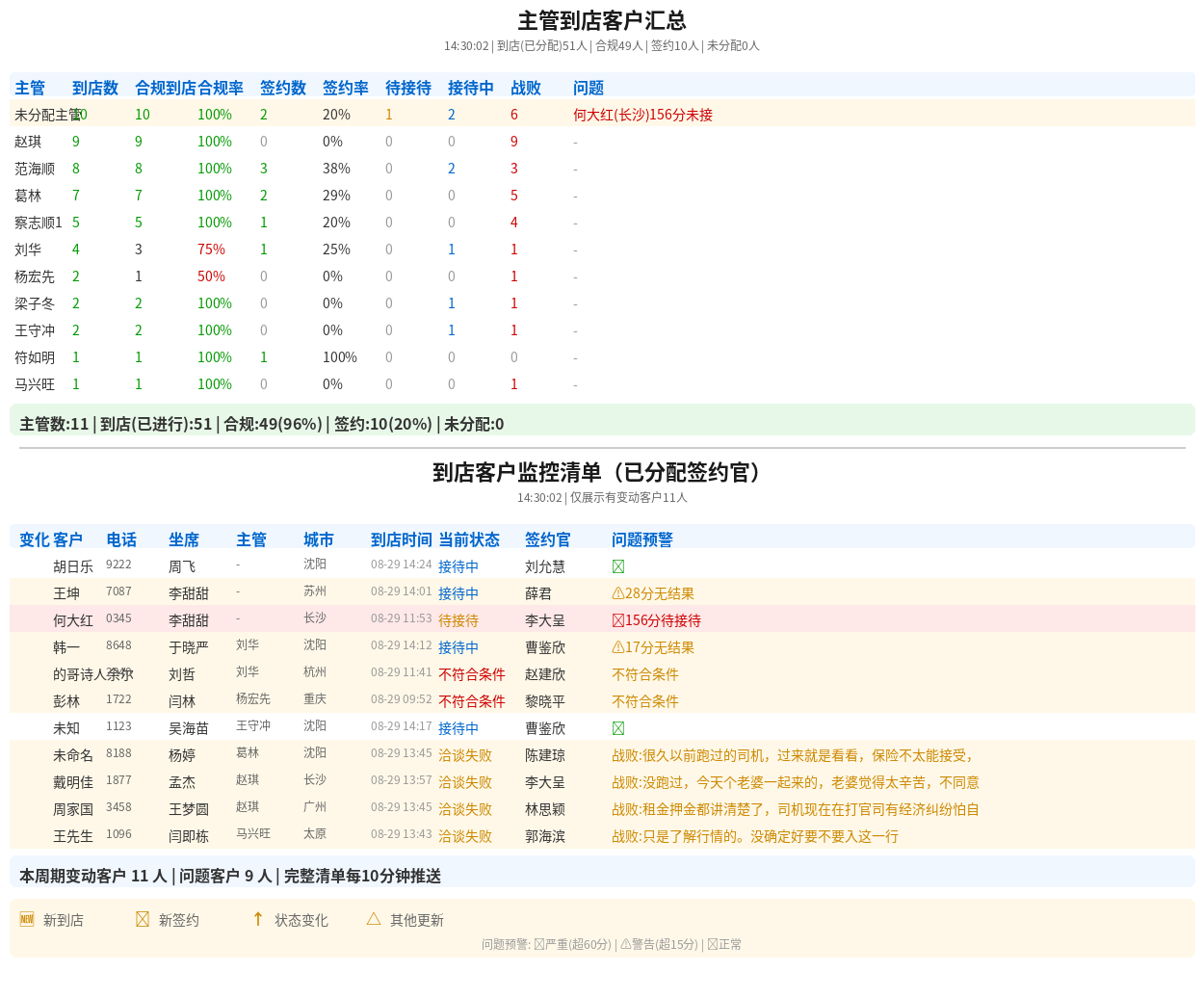Image resolution: width=1204 pixels, height=998 pixels.
Task: Click the red alert icon before 156分待接待
Action: click(618, 620)
